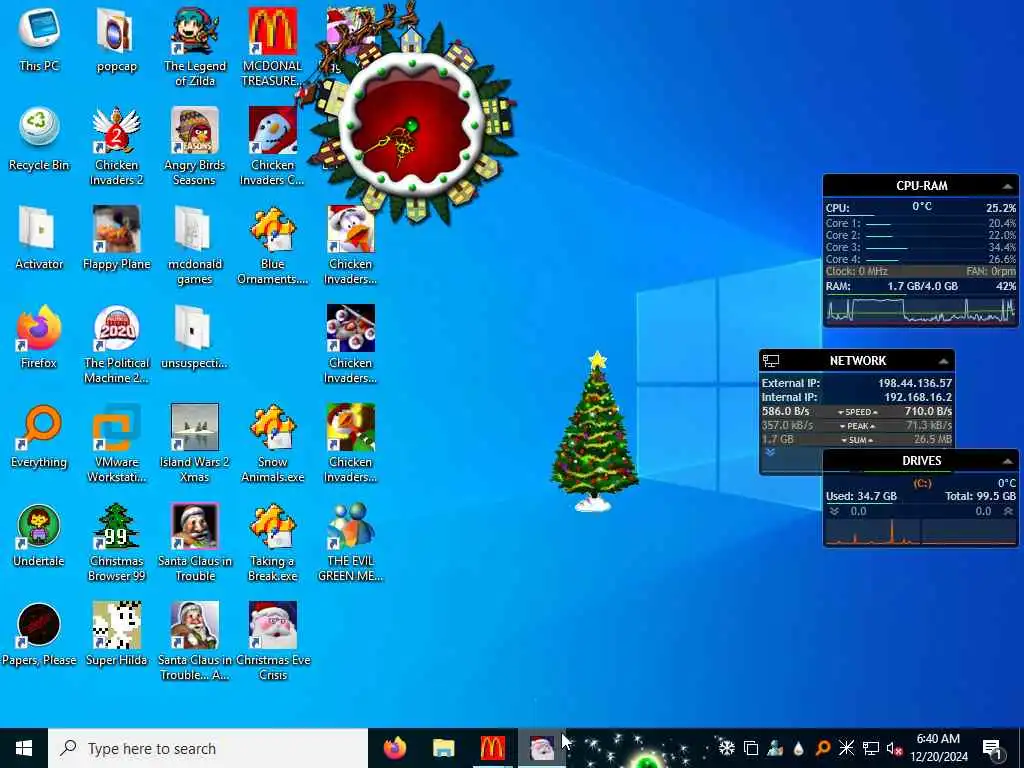
Task: Open the This PC desktop icon
Action: [x=39, y=39]
